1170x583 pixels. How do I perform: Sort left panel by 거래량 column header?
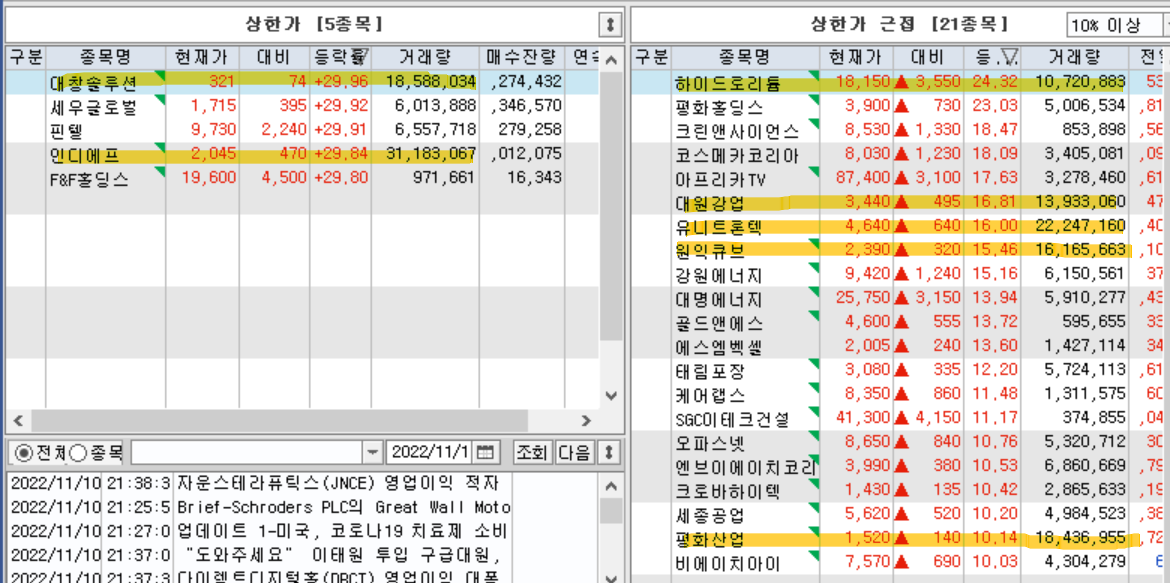tap(424, 58)
